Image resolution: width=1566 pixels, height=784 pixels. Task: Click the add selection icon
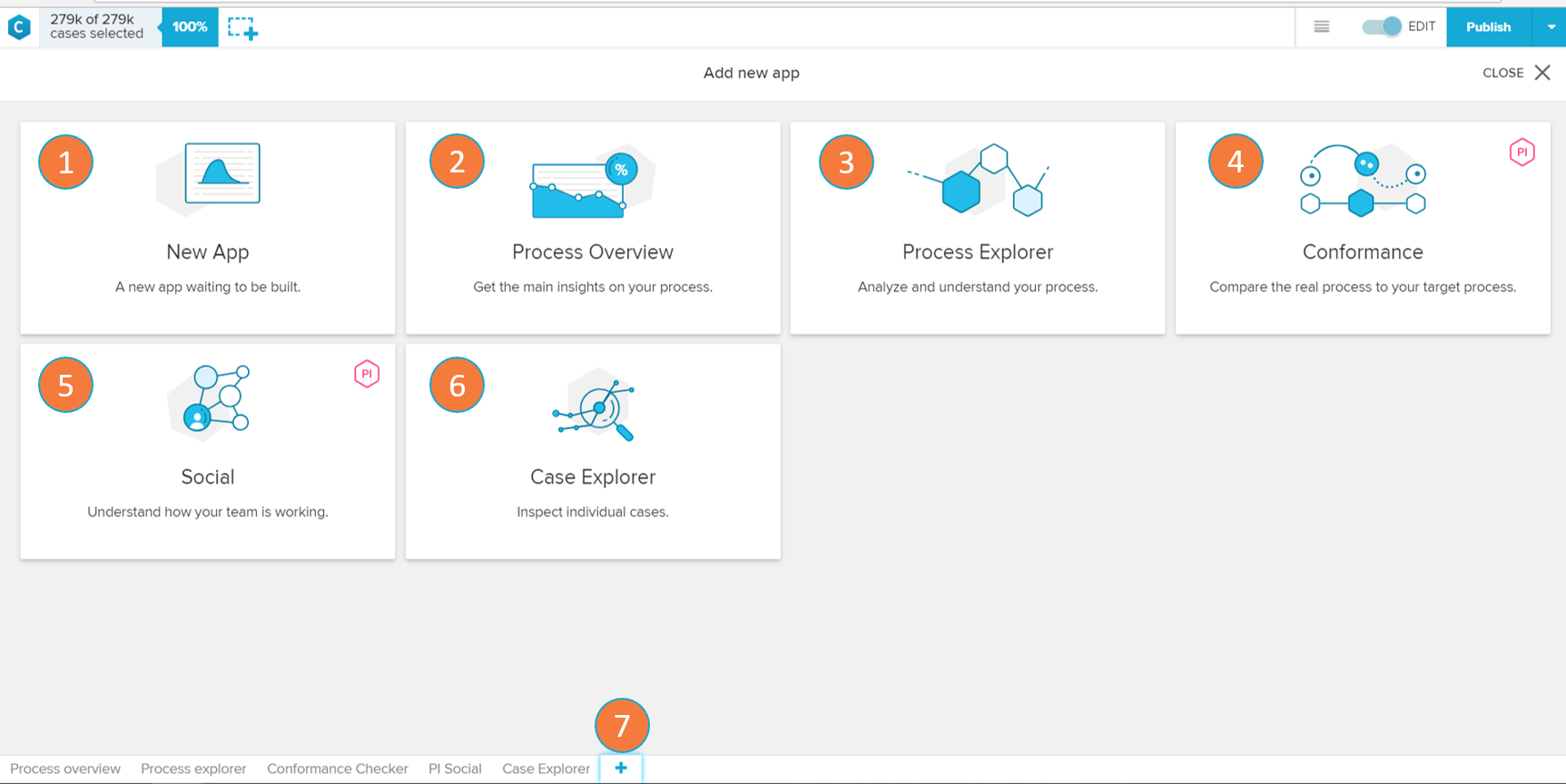pos(242,28)
